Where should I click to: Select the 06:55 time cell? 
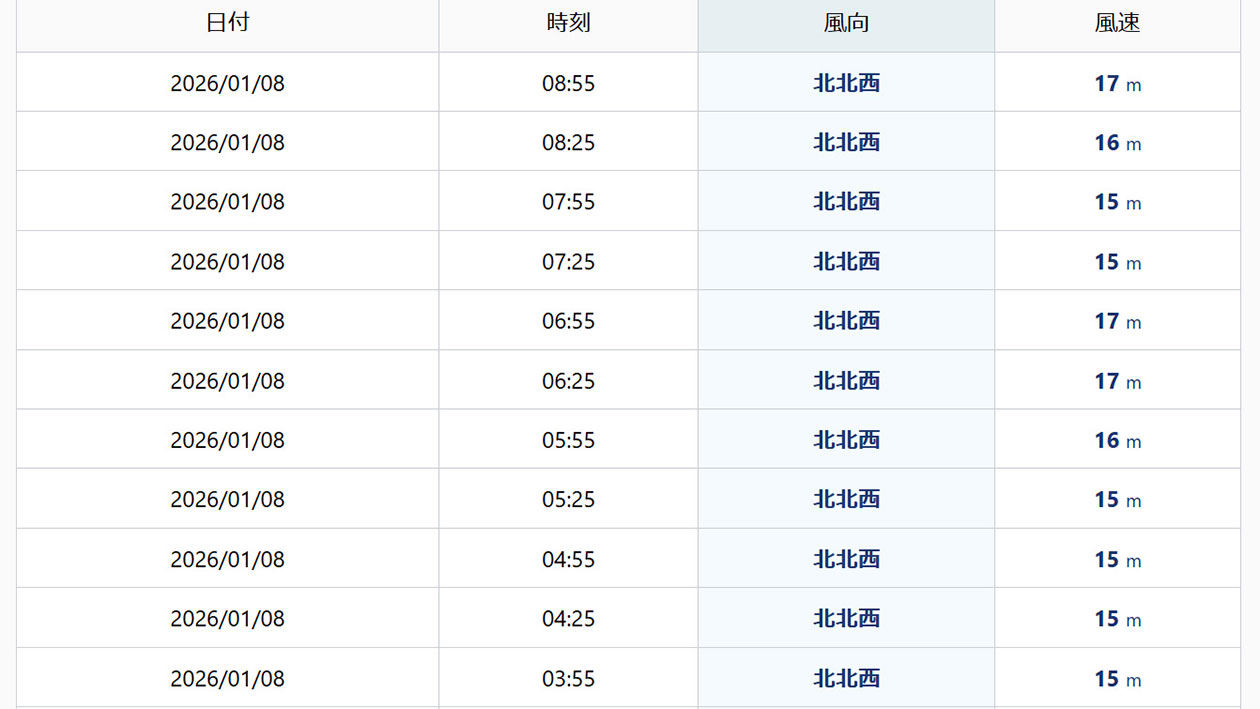click(568, 321)
